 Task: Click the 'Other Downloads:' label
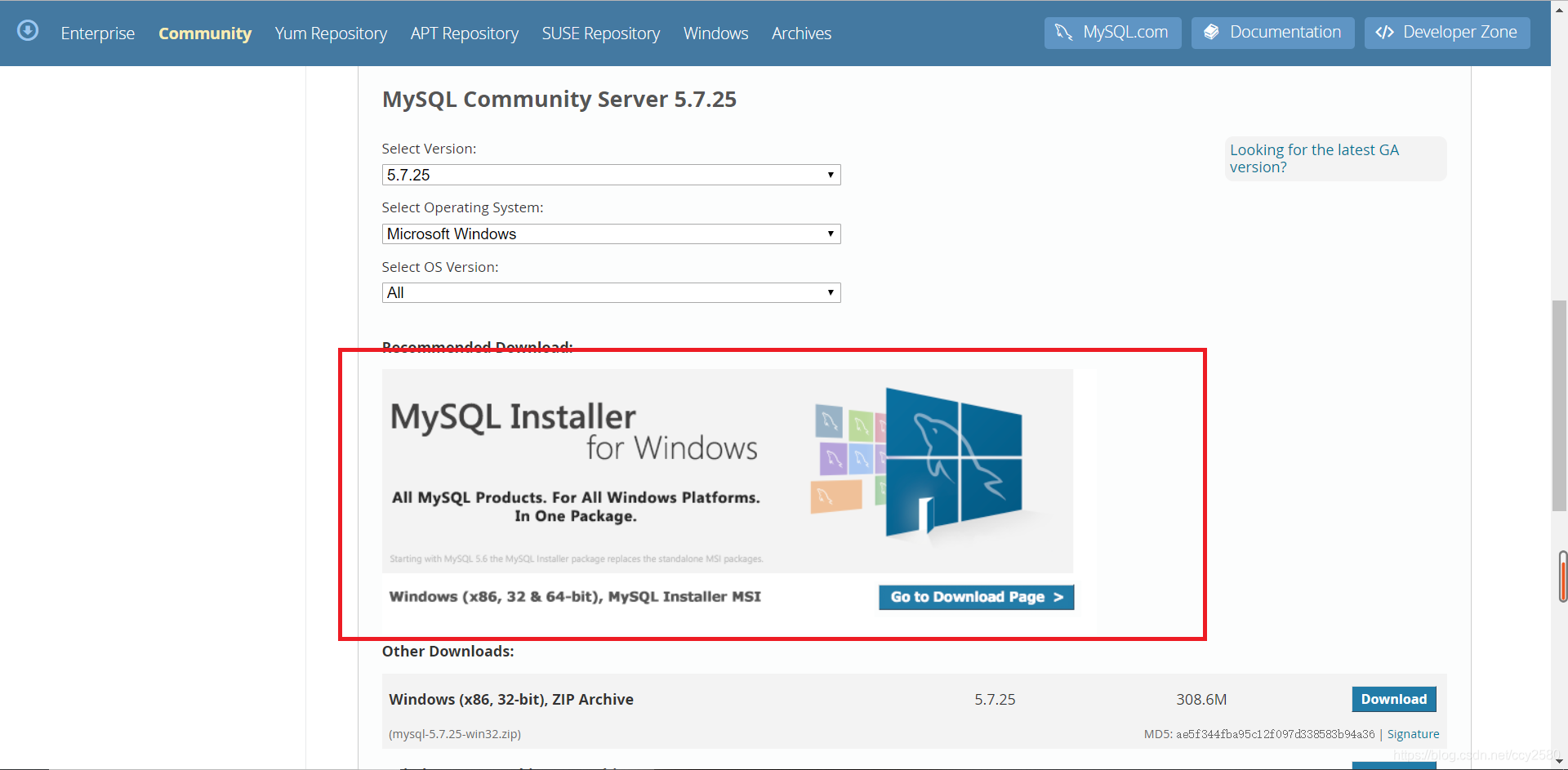[448, 652]
